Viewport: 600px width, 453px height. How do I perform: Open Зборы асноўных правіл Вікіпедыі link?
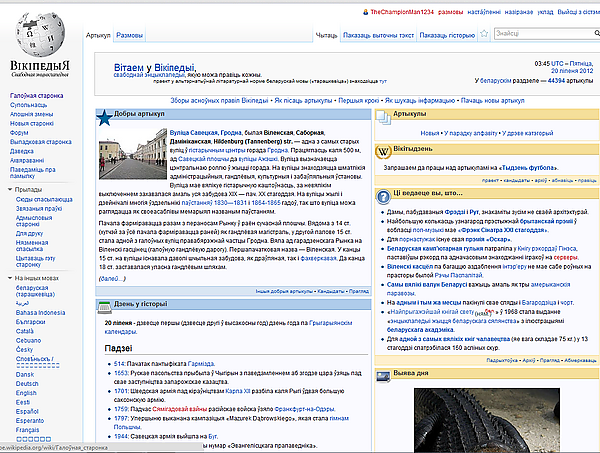(219, 101)
